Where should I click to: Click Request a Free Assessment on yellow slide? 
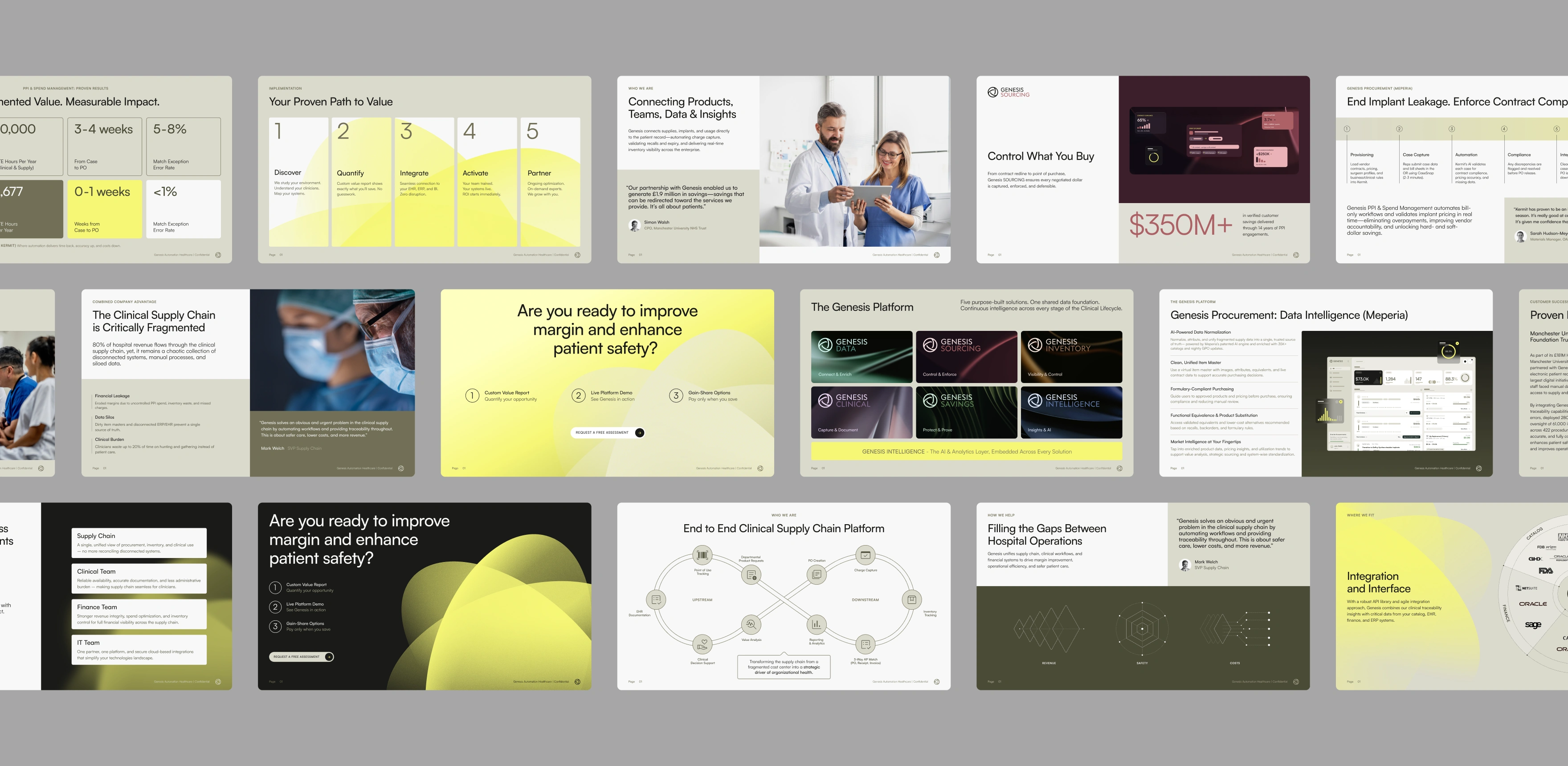608,432
